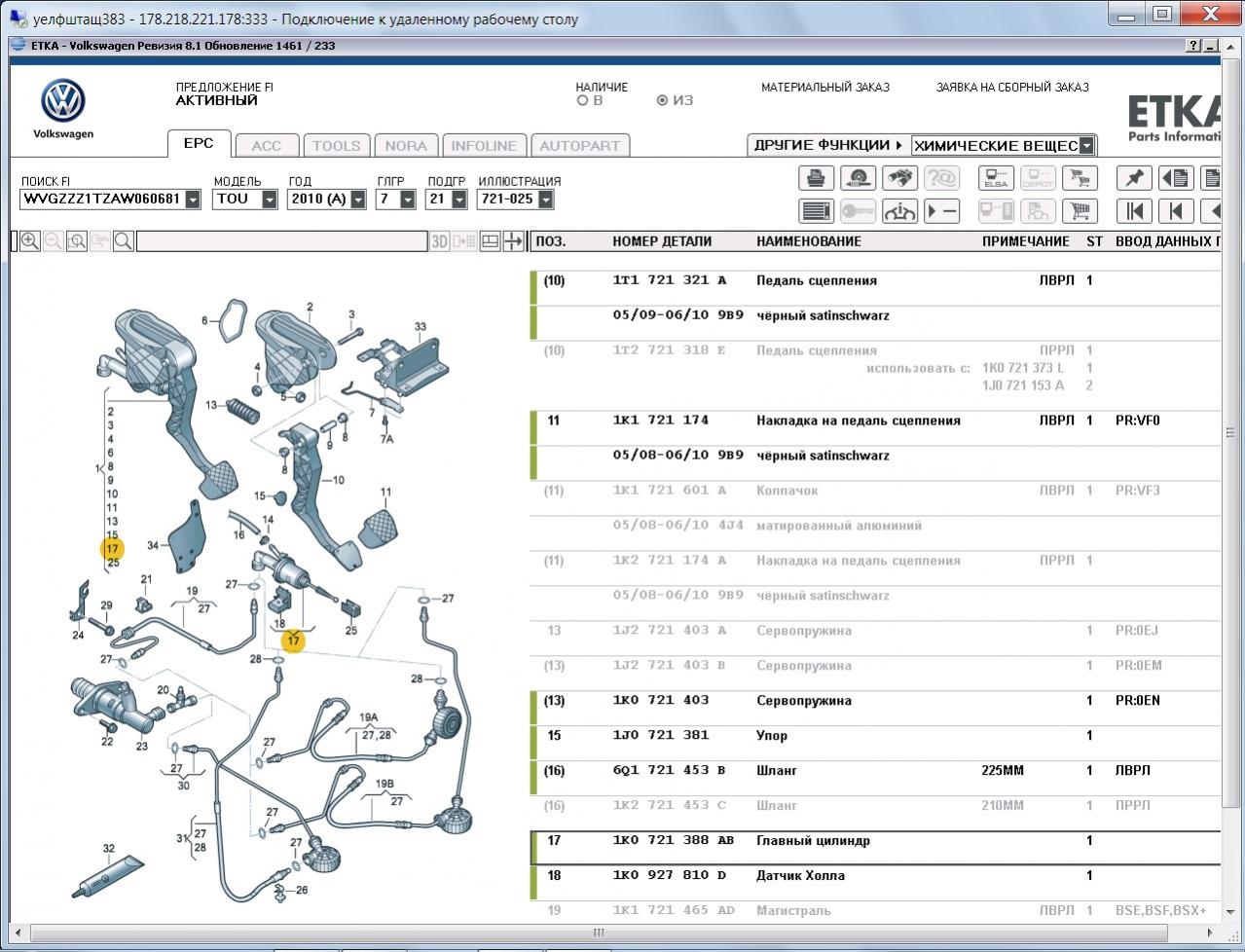
Task: Click callout number 32 near the grease tube
Action: [x=109, y=850]
